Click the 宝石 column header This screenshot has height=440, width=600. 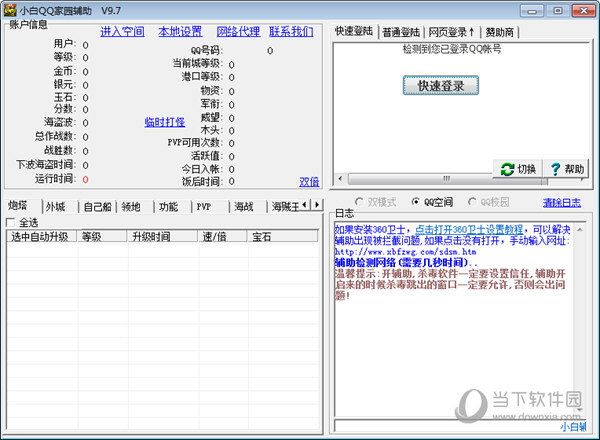282,236
